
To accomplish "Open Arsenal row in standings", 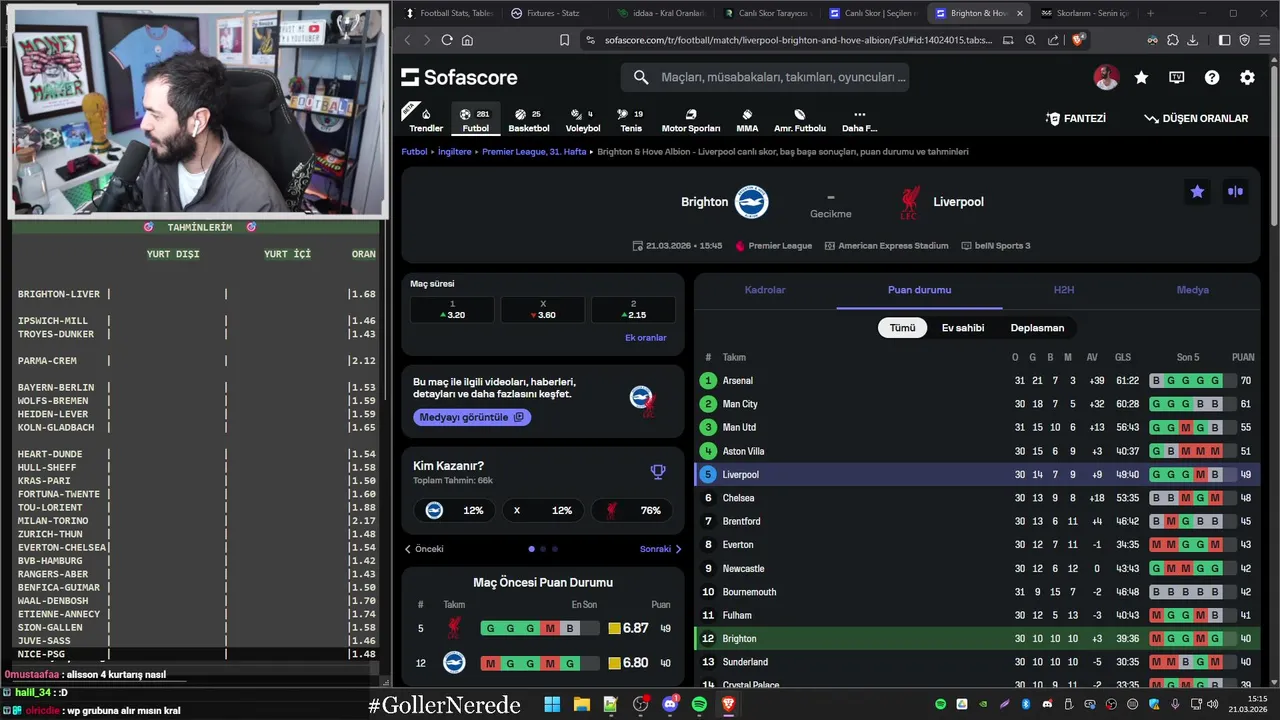I will tap(977, 381).
